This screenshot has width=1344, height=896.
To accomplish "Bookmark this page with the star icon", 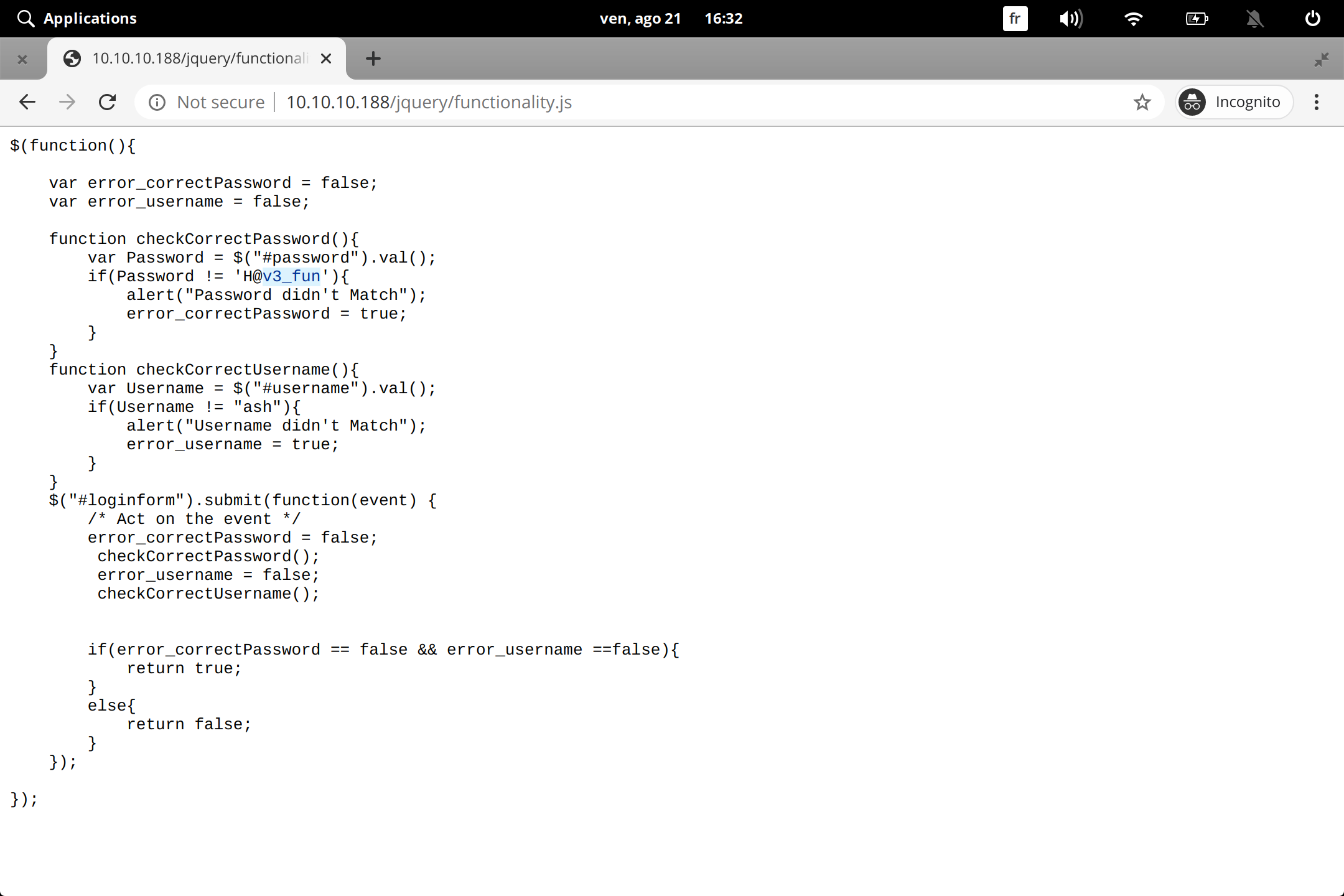I will pyautogui.click(x=1142, y=102).
